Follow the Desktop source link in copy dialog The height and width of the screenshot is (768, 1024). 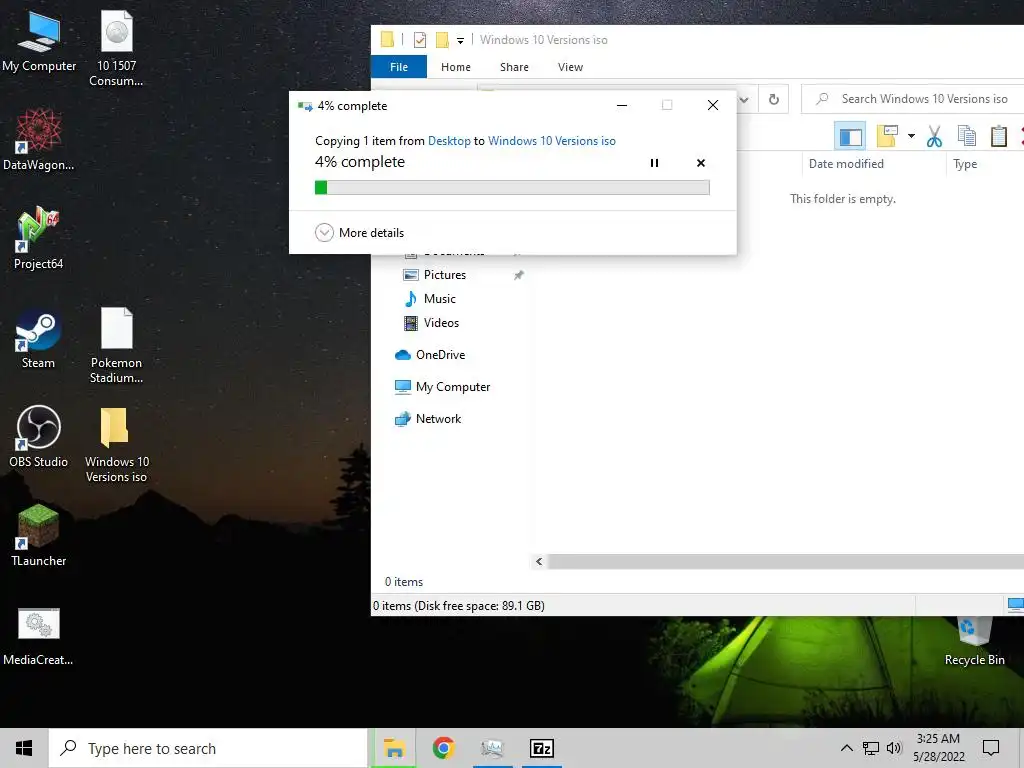click(449, 140)
